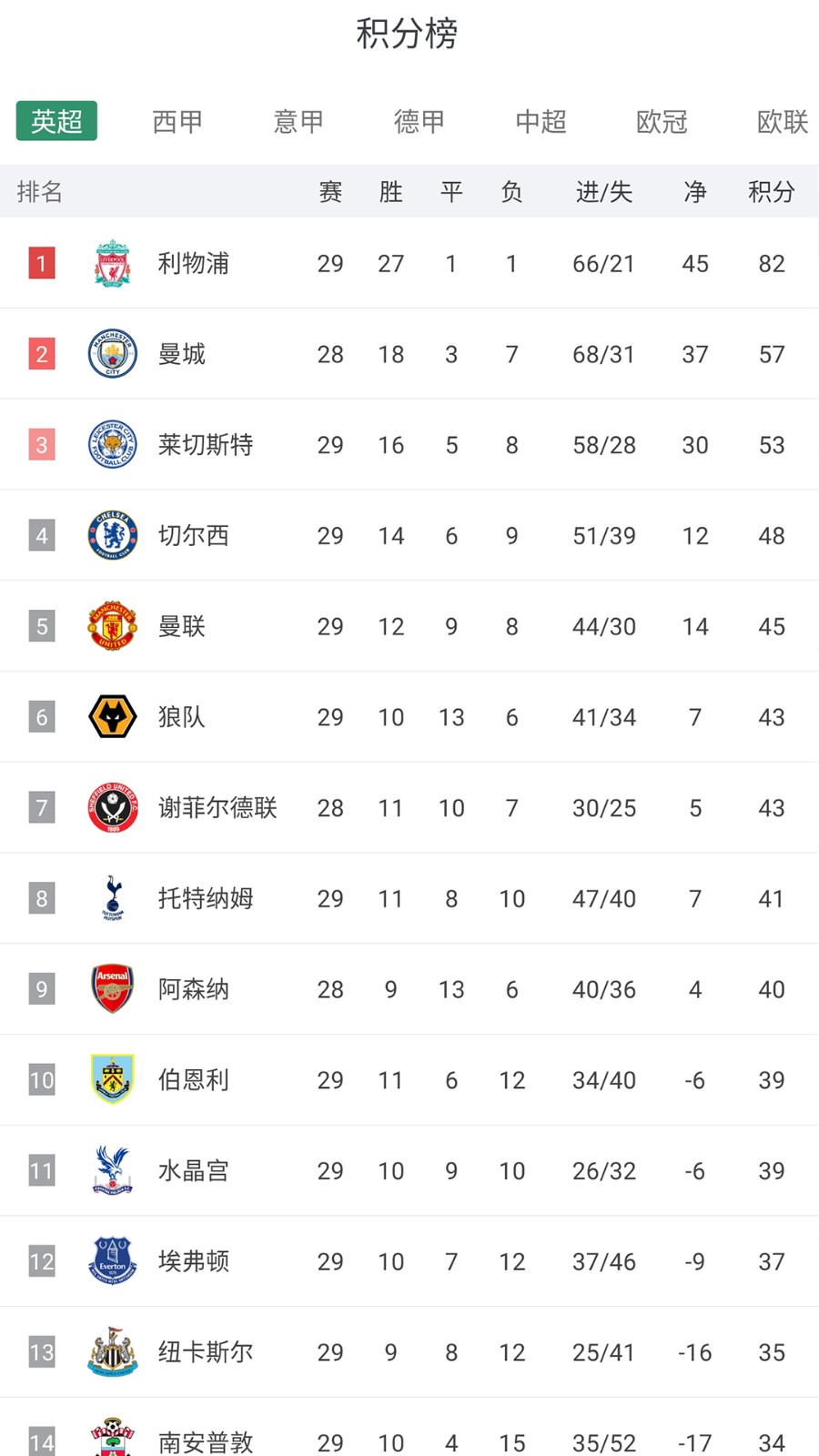The image size is (819, 1456).
Task: Tap the Manchester City club badge
Action: 113,354
